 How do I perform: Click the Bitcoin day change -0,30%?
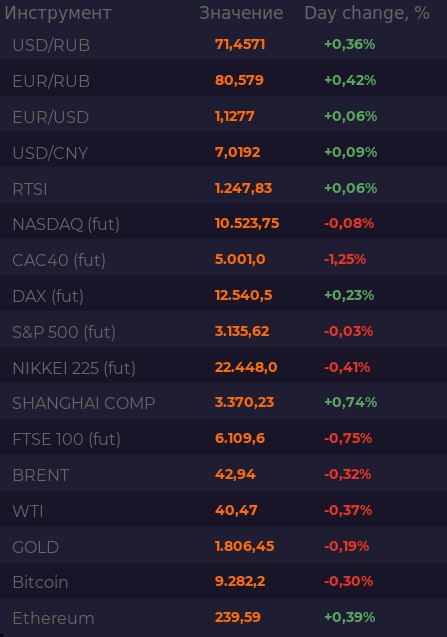tap(349, 581)
